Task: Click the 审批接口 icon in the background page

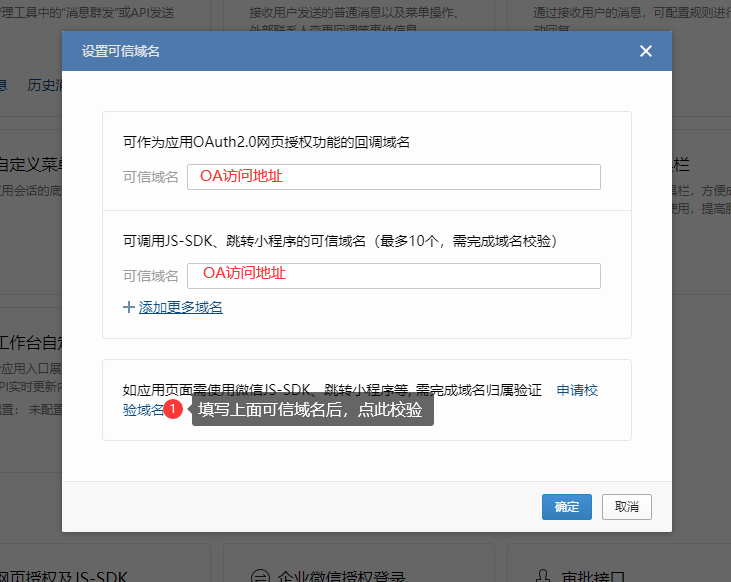Action: (x=543, y=576)
